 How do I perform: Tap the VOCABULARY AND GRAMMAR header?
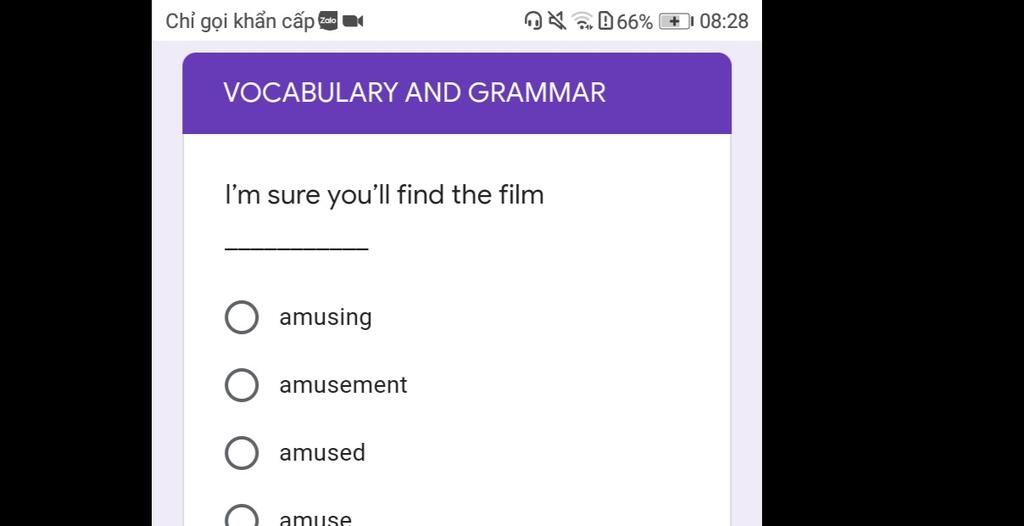(414, 93)
